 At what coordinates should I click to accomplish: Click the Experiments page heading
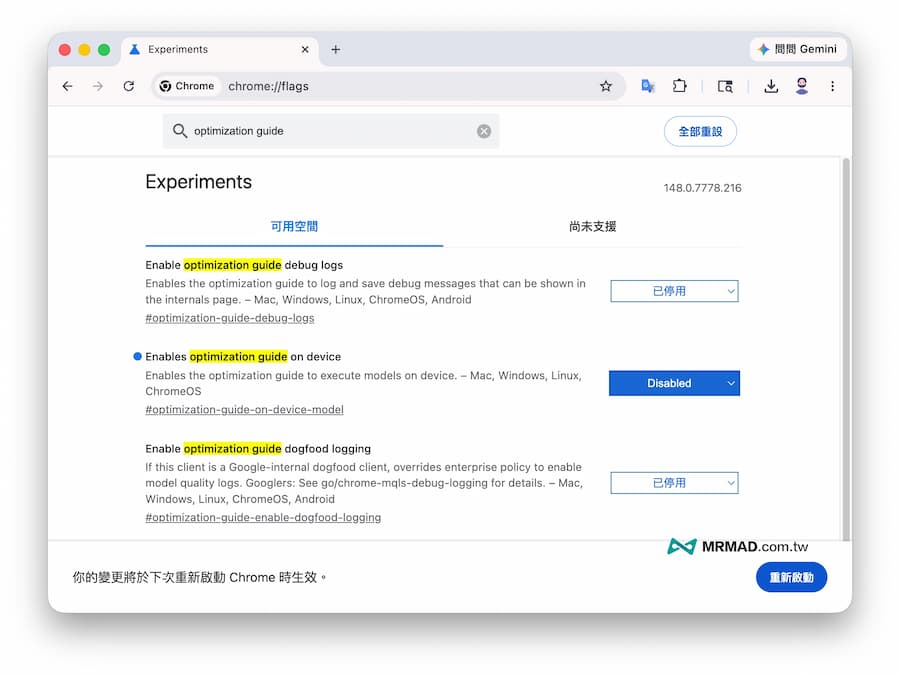pos(199,182)
